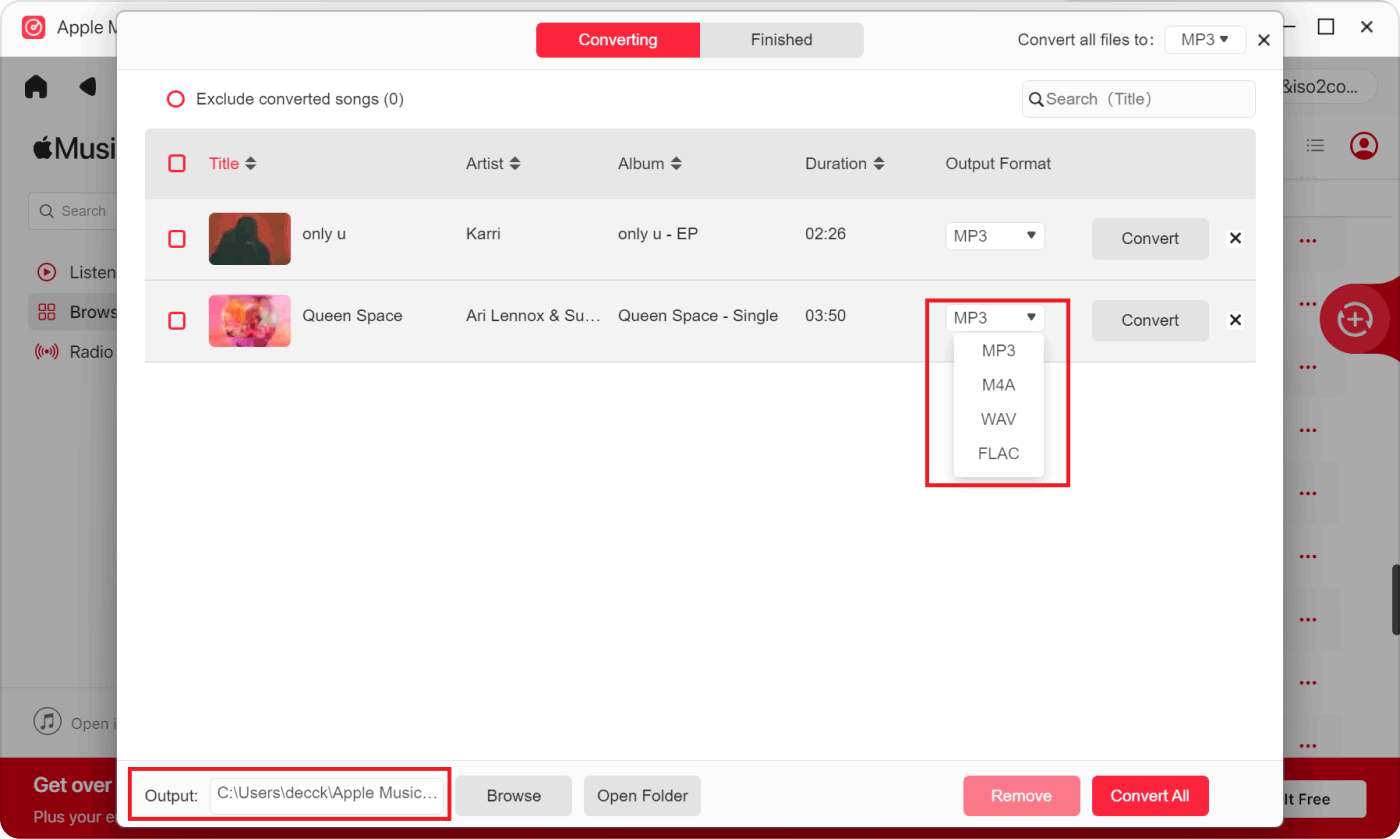1400x839 pixels.
Task: Remove Queen Space from the list
Action: pos(1235,321)
